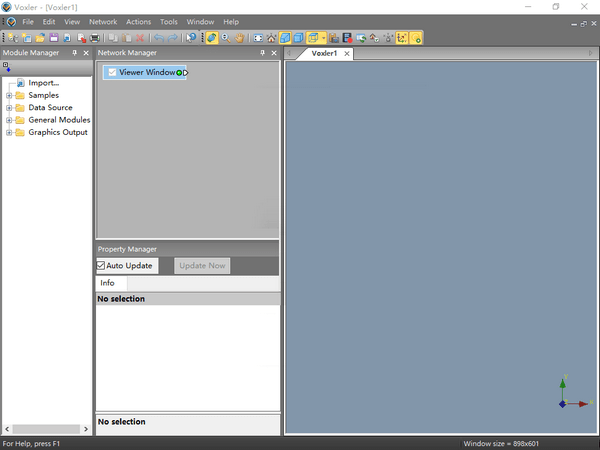600x450 pixels.
Task: Toggle the solid cube projection icon
Action: pos(285,38)
